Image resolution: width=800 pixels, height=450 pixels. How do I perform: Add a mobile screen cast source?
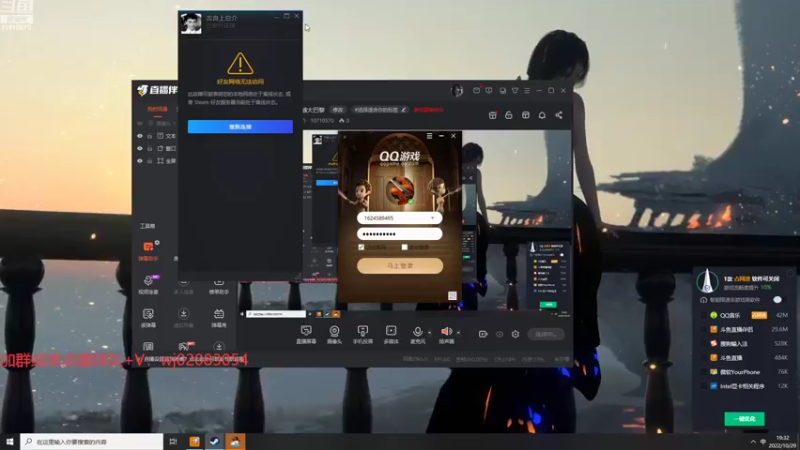(x=363, y=334)
